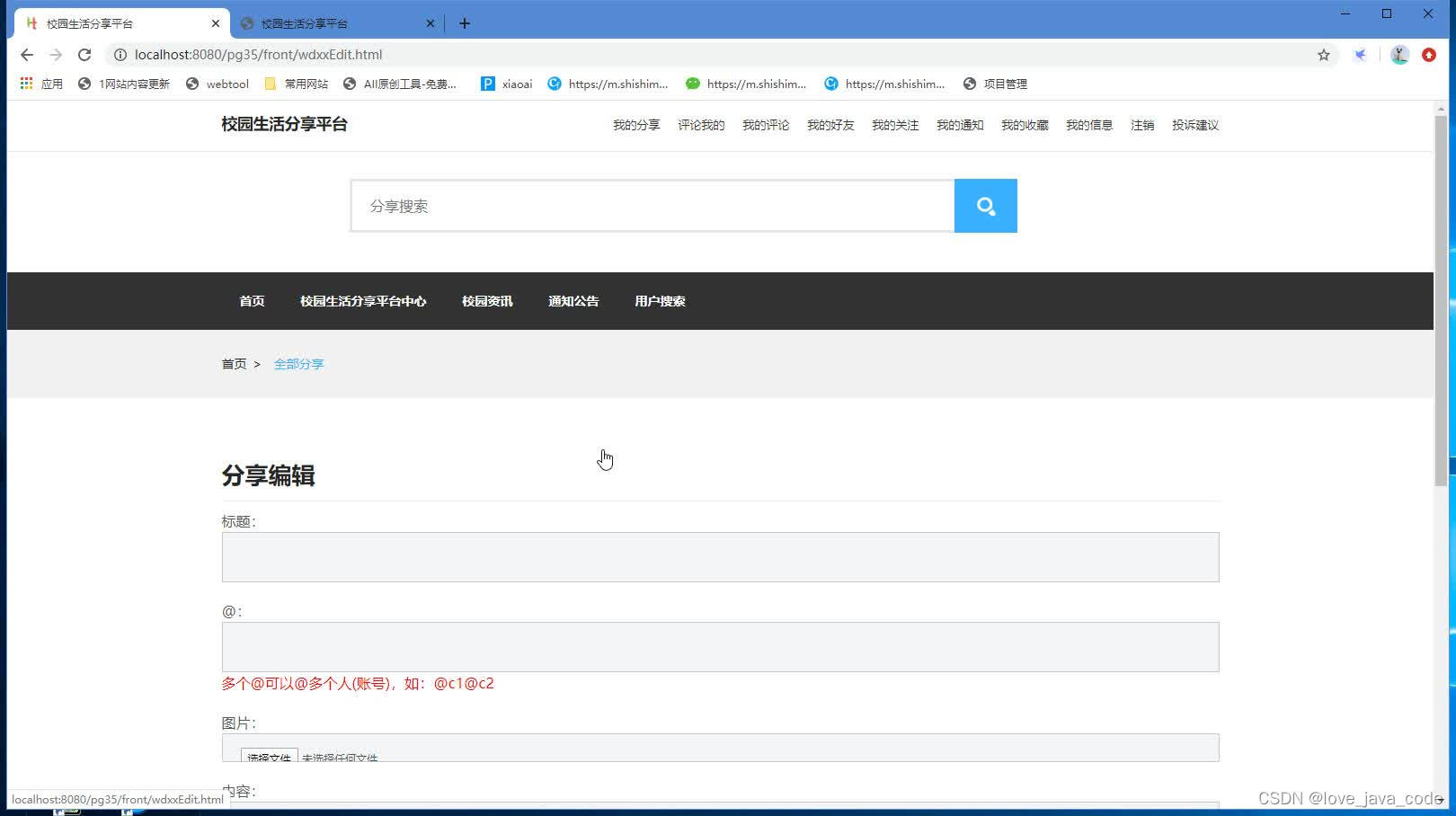Open the WeChat-icon m.shishim bookmark
The image size is (1456, 816).
click(x=746, y=84)
